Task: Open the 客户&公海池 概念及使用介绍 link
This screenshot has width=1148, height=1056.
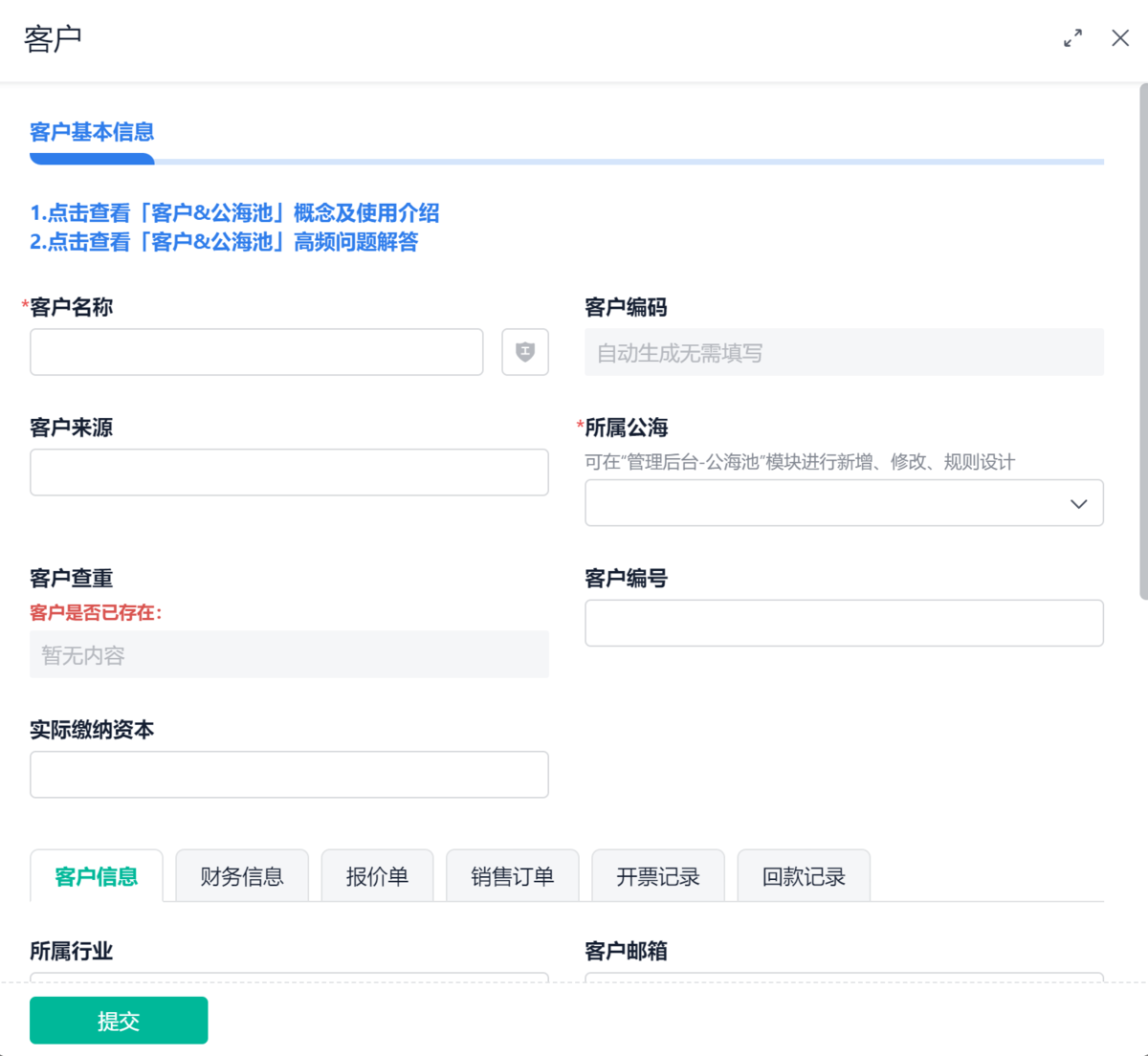Action: pyautogui.click(x=234, y=212)
